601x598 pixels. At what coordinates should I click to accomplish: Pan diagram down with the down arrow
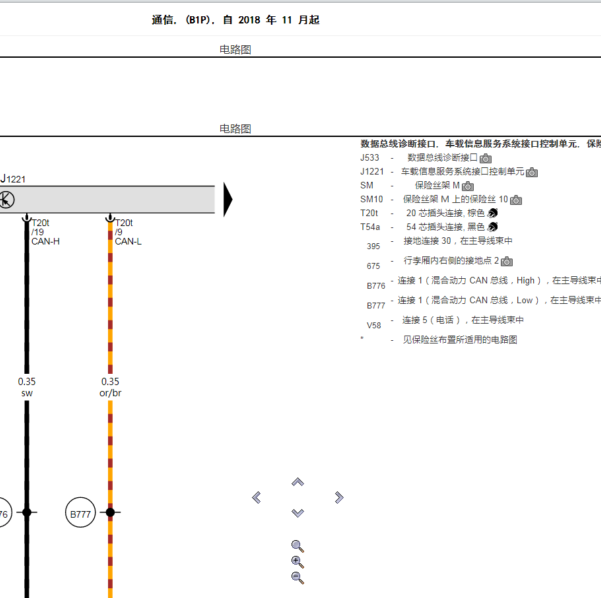(x=297, y=513)
